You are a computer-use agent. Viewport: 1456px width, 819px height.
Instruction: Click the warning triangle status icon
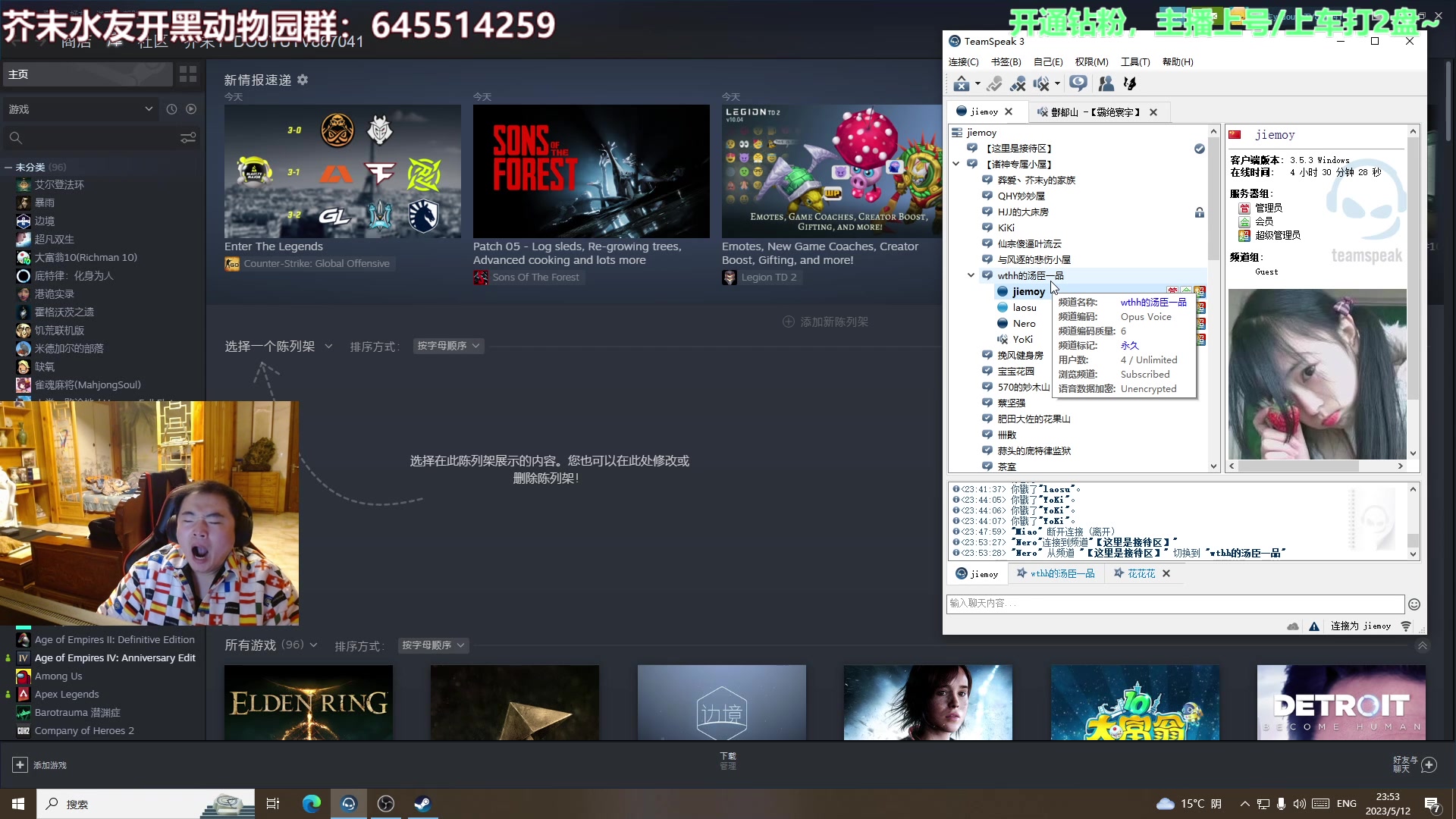tap(1314, 626)
